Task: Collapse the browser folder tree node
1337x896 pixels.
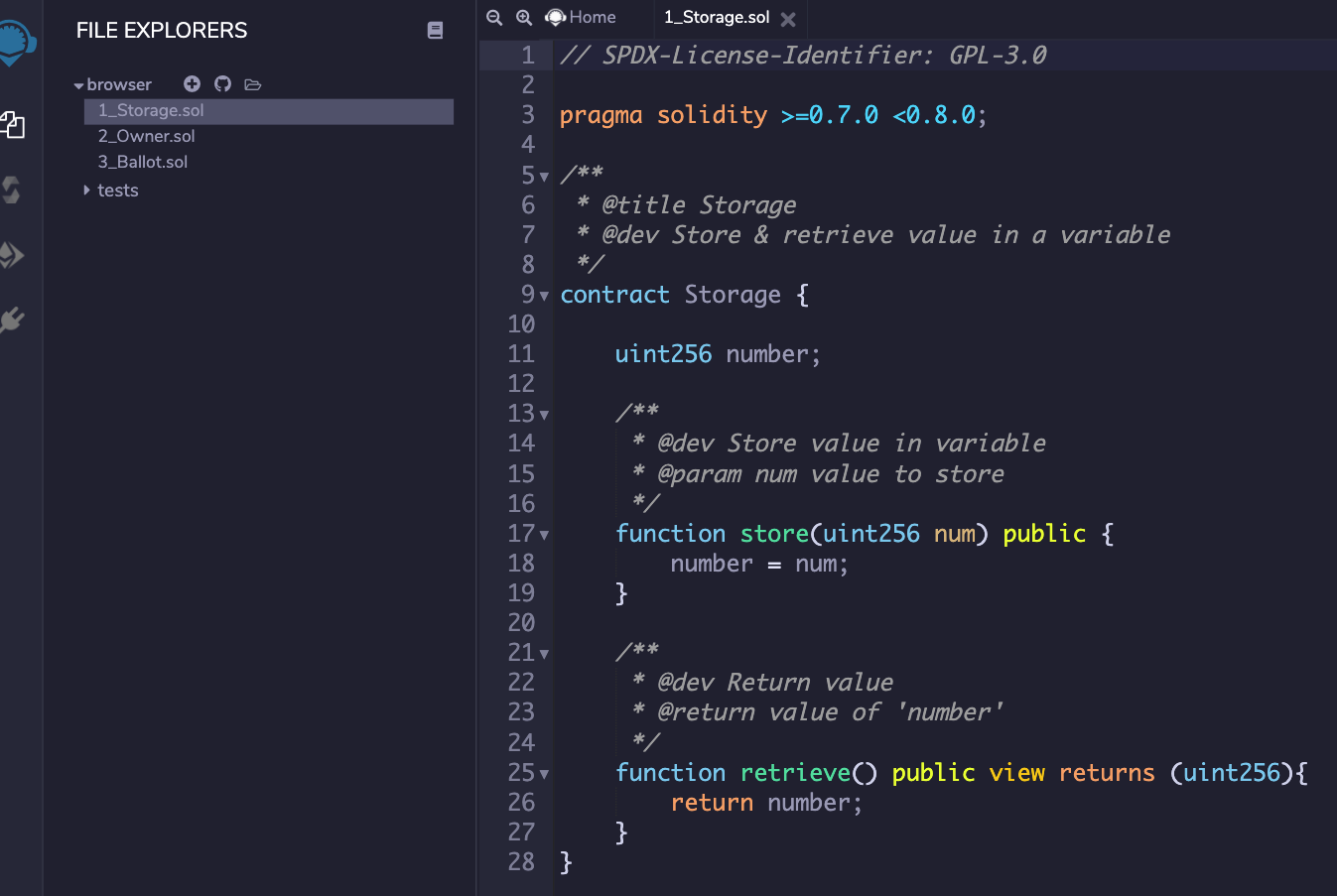Action: 79,84
